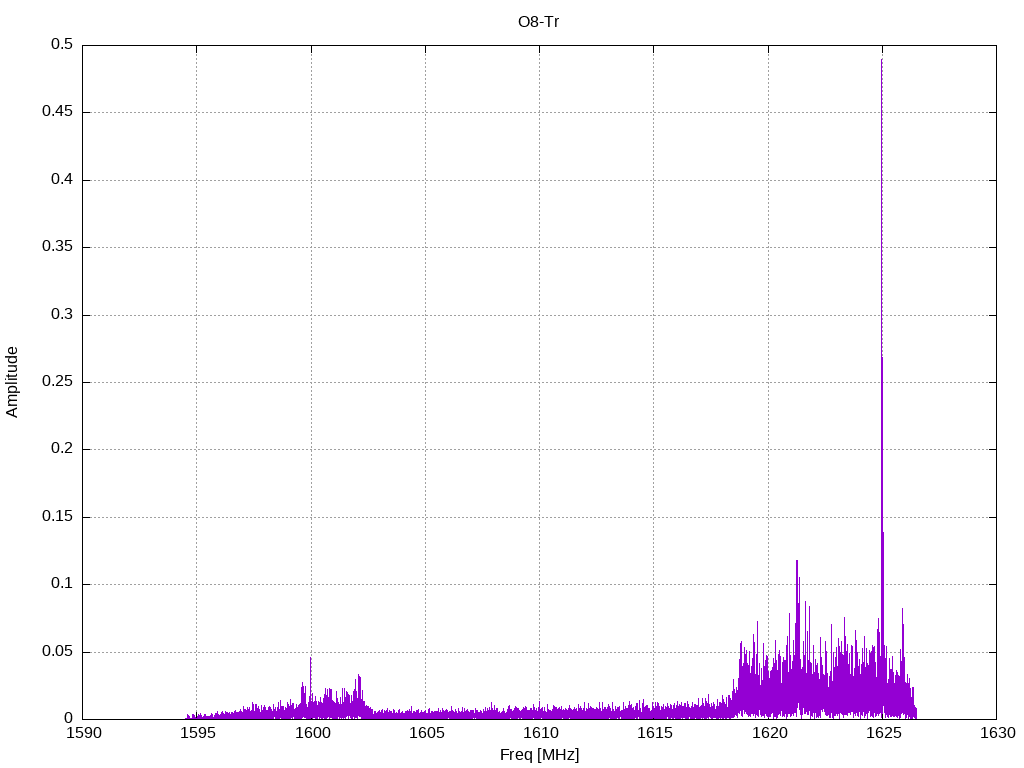
Task: Click the 0.25 y-axis tick label
Action: point(57,382)
